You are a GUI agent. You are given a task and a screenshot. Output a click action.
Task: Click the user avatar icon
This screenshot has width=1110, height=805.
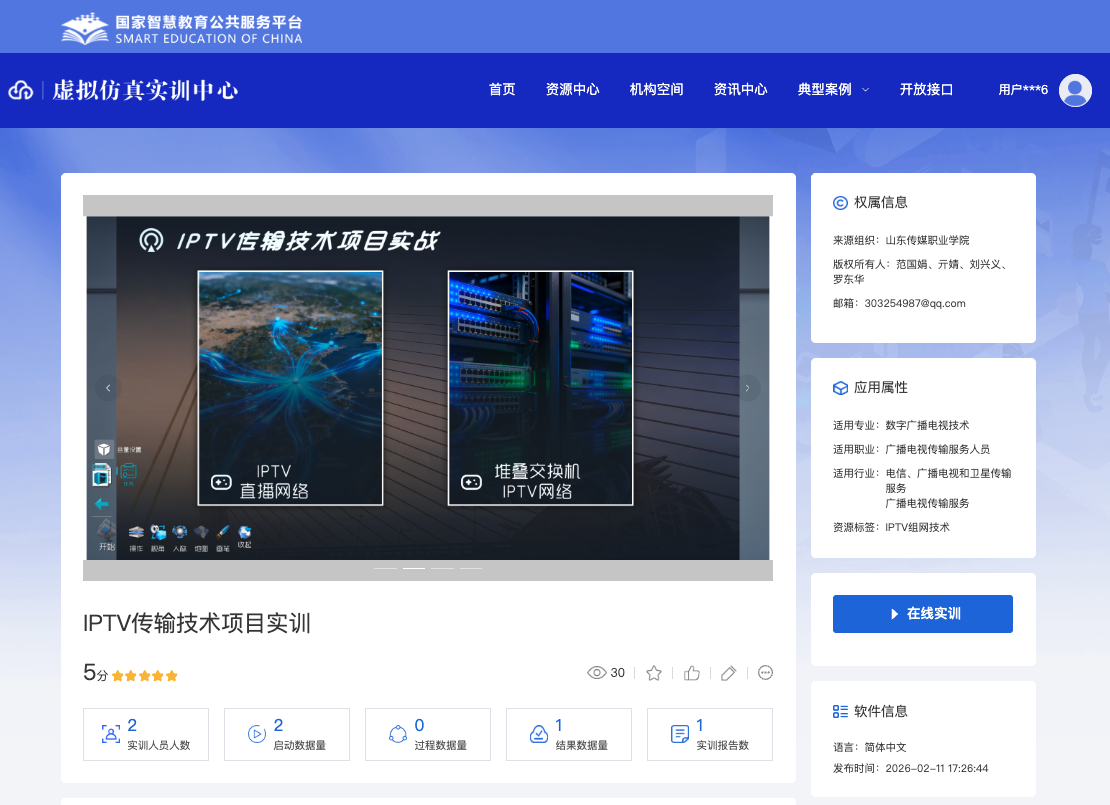coord(1075,90)
